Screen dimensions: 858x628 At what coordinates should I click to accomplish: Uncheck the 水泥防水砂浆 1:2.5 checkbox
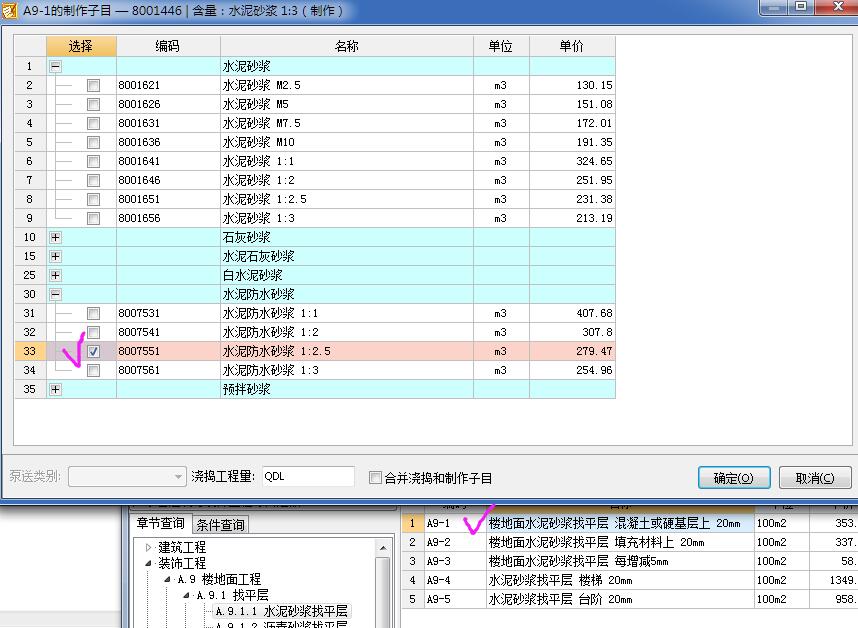pos(94,351)
